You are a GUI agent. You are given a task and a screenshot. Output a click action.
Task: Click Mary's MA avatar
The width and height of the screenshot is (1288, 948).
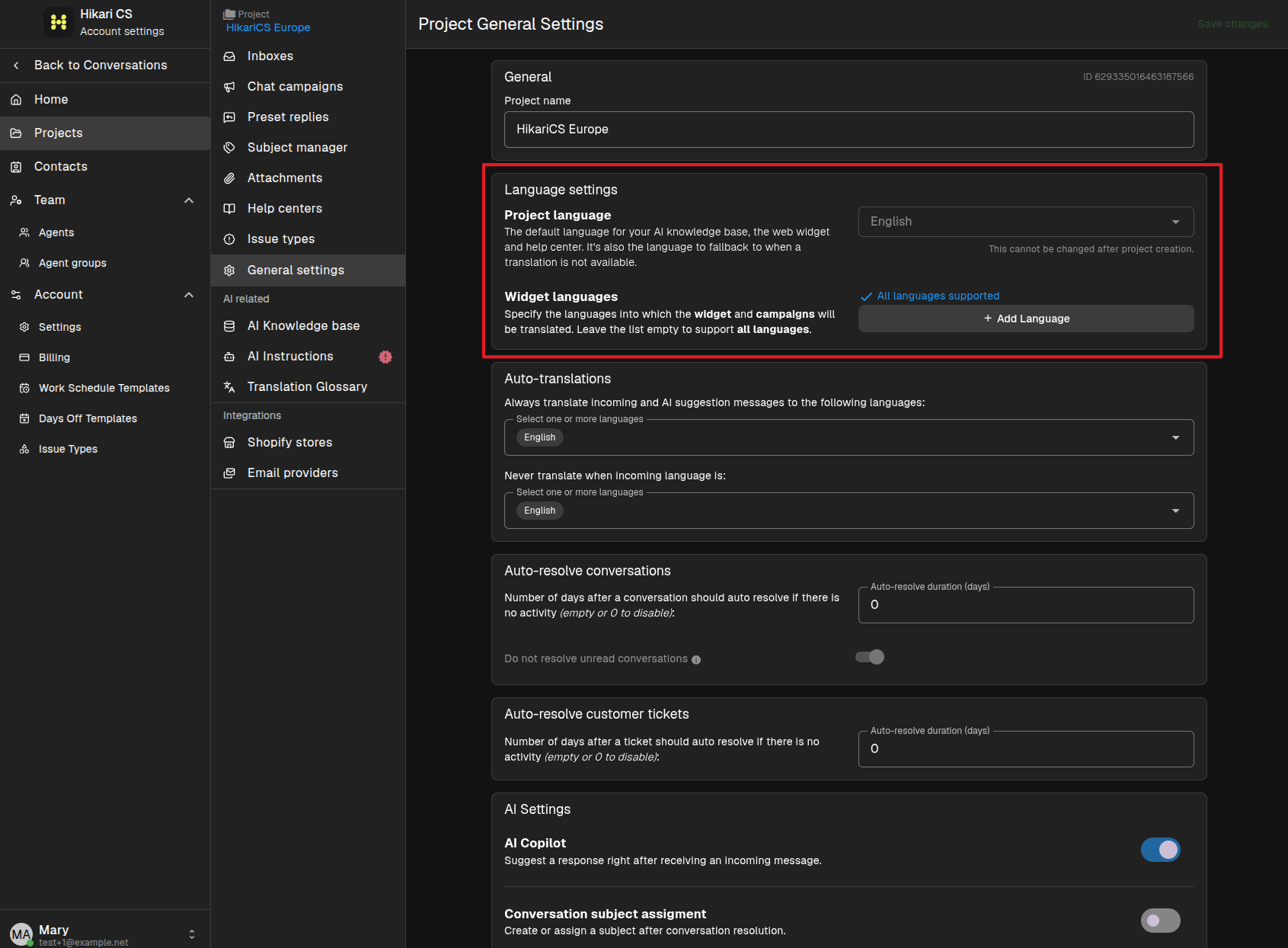click(x=21, y=934)
